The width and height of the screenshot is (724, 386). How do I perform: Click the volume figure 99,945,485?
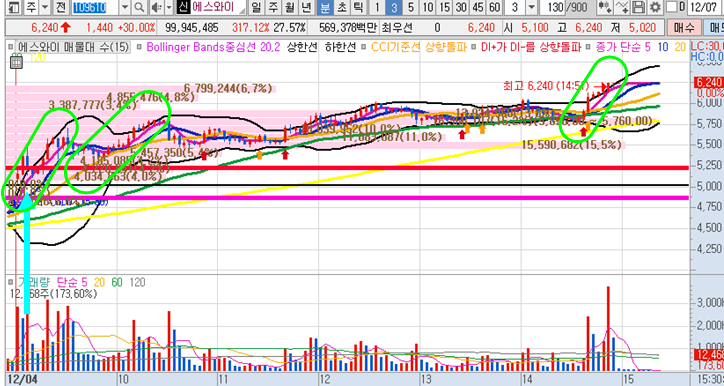[191, 28]
